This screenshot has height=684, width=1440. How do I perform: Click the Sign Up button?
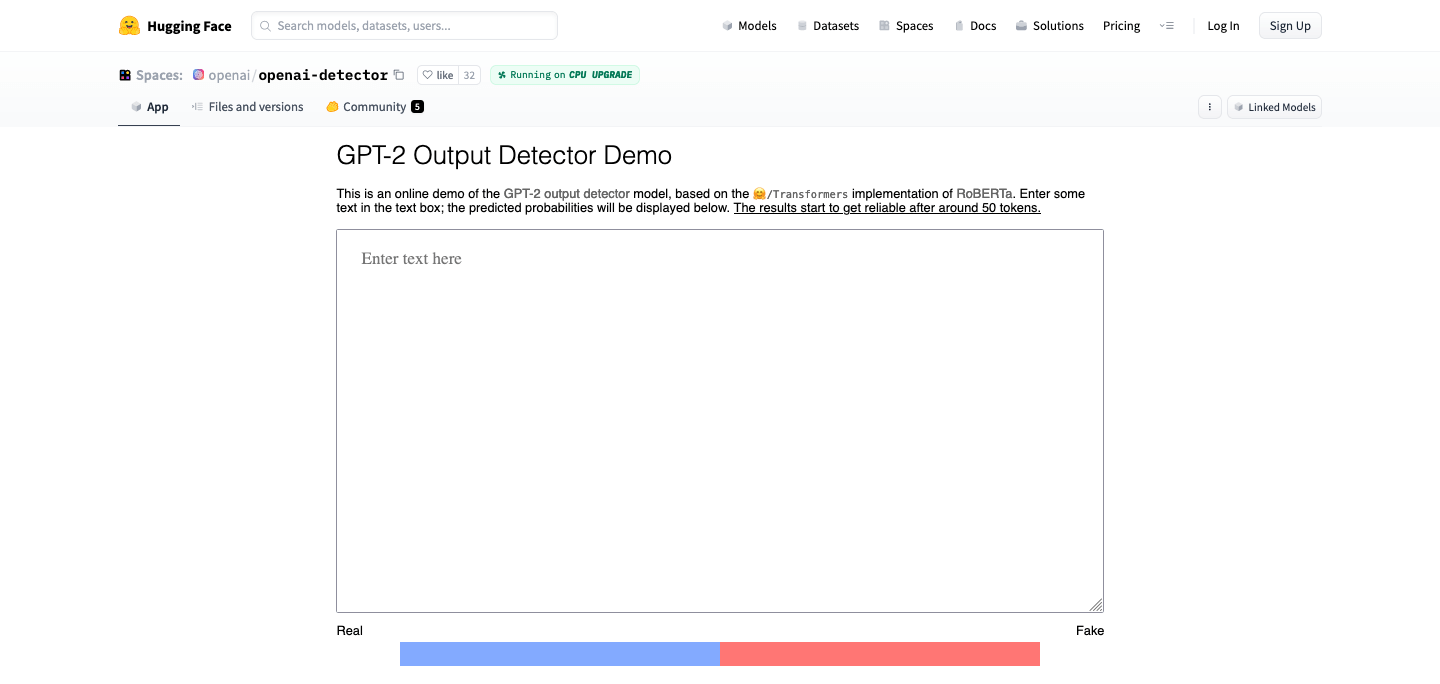1290,26
